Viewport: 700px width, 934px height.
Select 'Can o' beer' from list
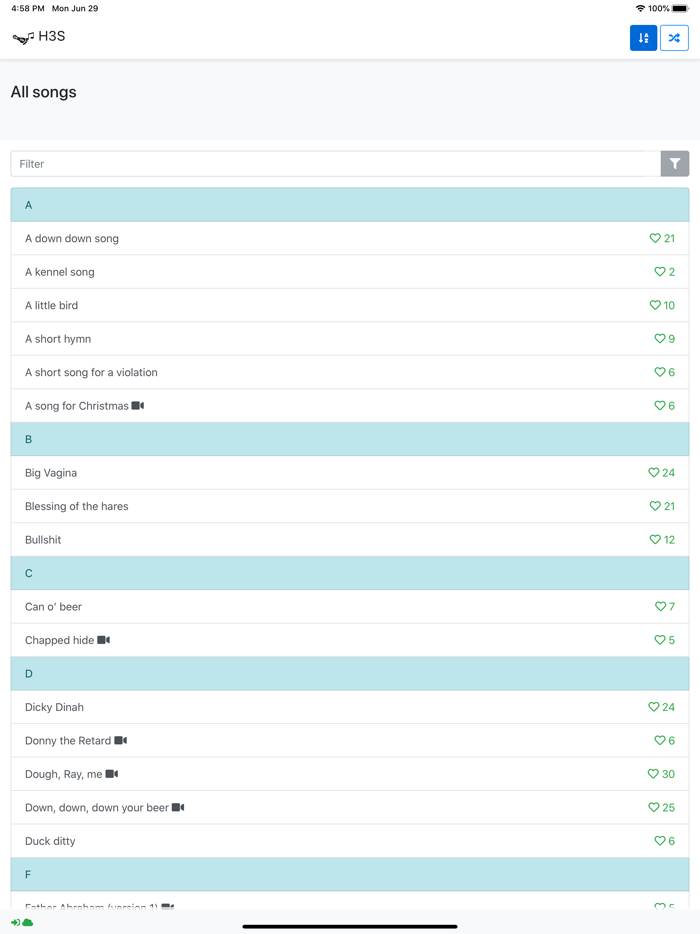(54, 607)
